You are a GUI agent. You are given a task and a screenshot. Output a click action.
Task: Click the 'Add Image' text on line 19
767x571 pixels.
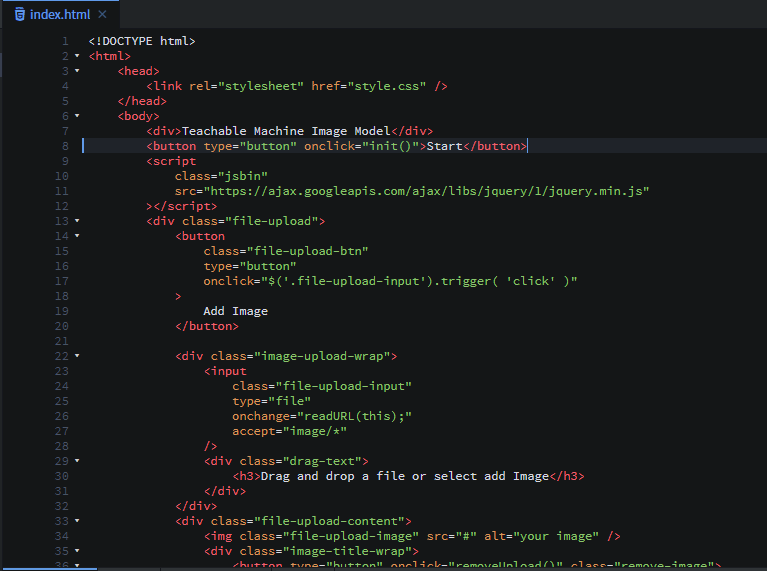[236, 311]
